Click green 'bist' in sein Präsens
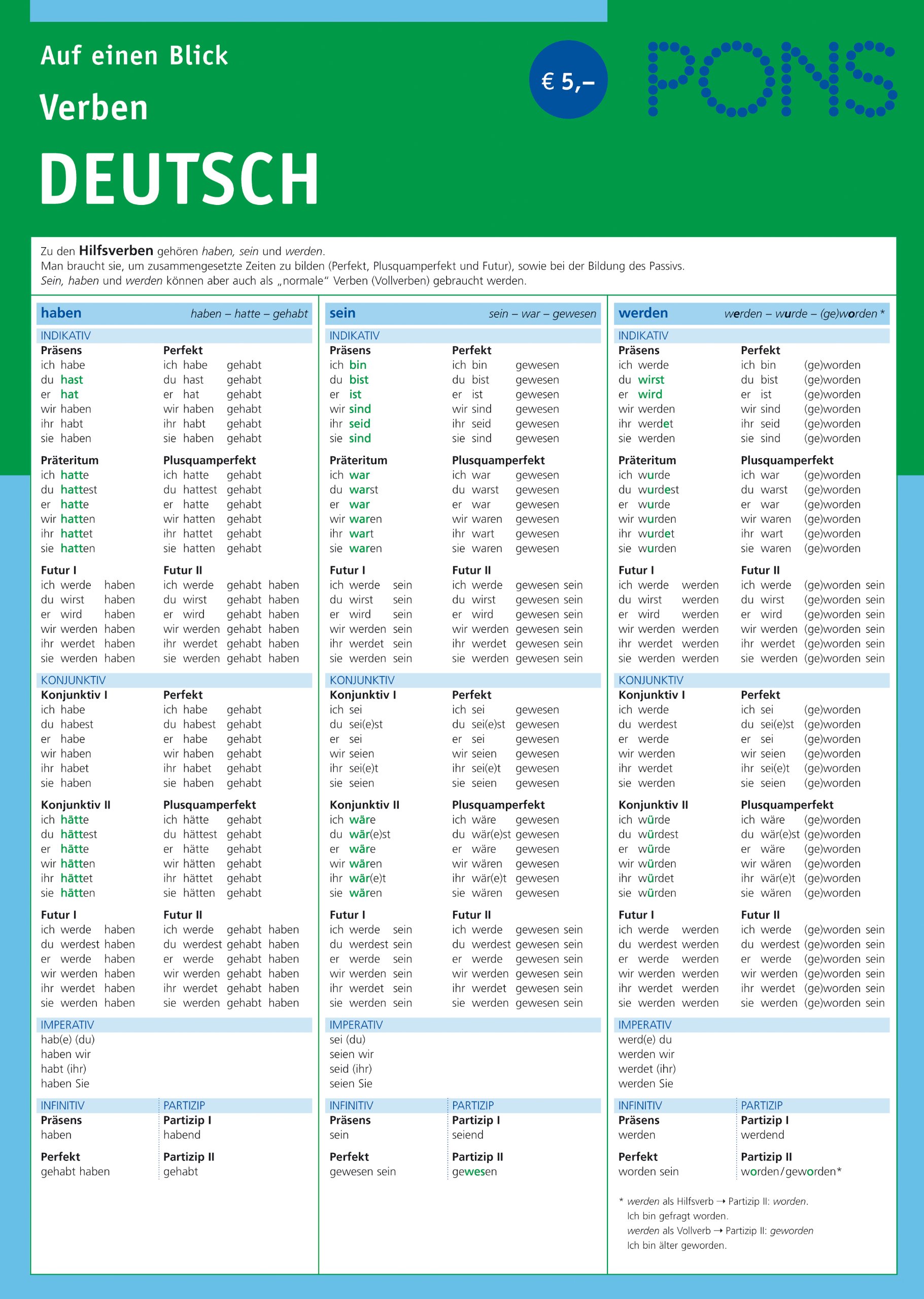The width and height of the screenshot is (924, 1299). coord(359,380)
